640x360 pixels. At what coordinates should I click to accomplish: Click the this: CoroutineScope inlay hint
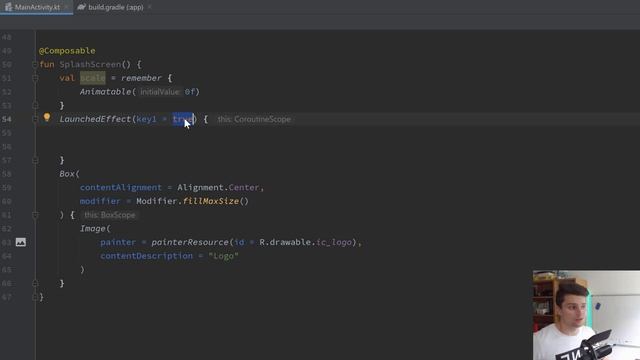point(254,119)
